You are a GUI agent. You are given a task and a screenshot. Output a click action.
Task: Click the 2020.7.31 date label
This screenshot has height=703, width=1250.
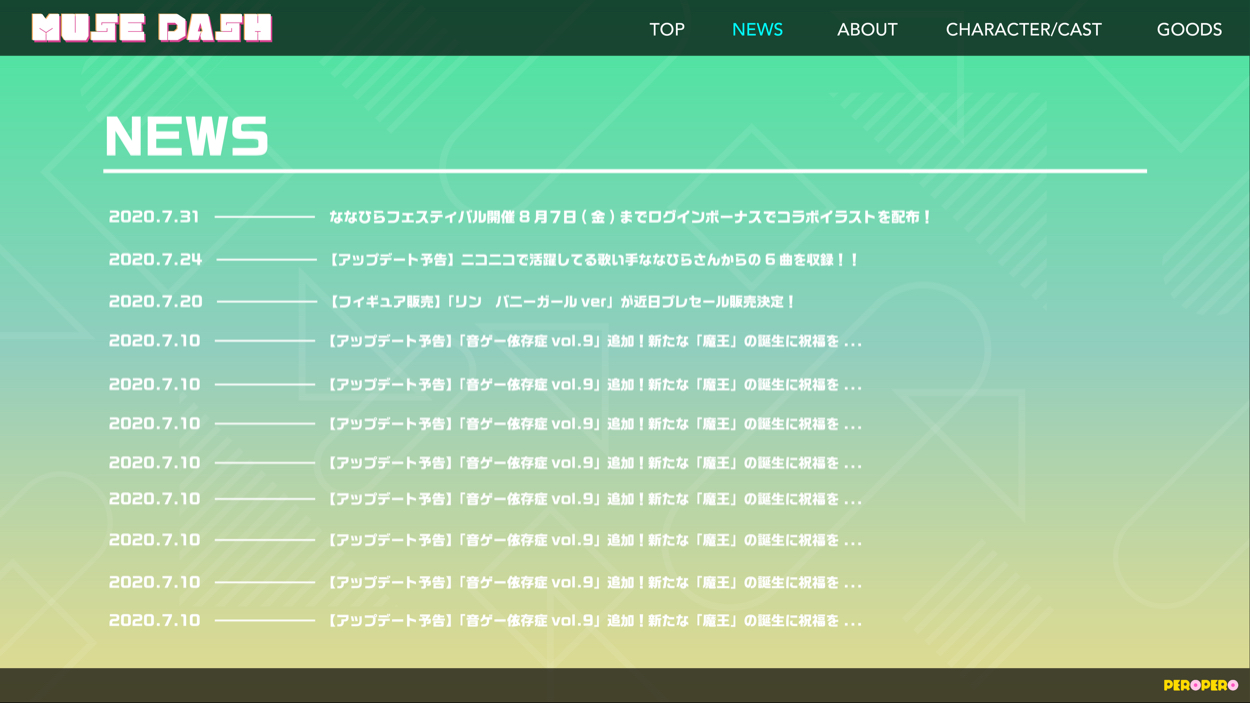tap(154, 217)
